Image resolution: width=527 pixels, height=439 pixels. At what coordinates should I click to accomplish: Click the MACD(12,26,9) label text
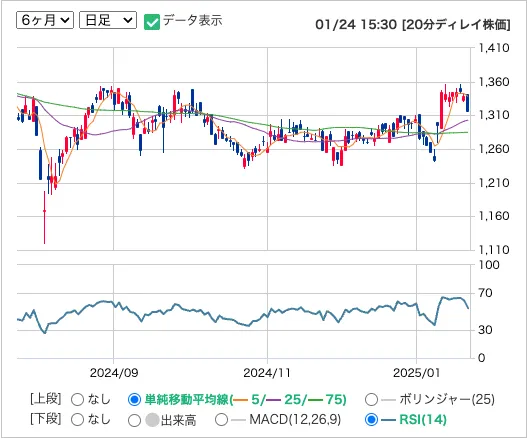click(295, 419)
